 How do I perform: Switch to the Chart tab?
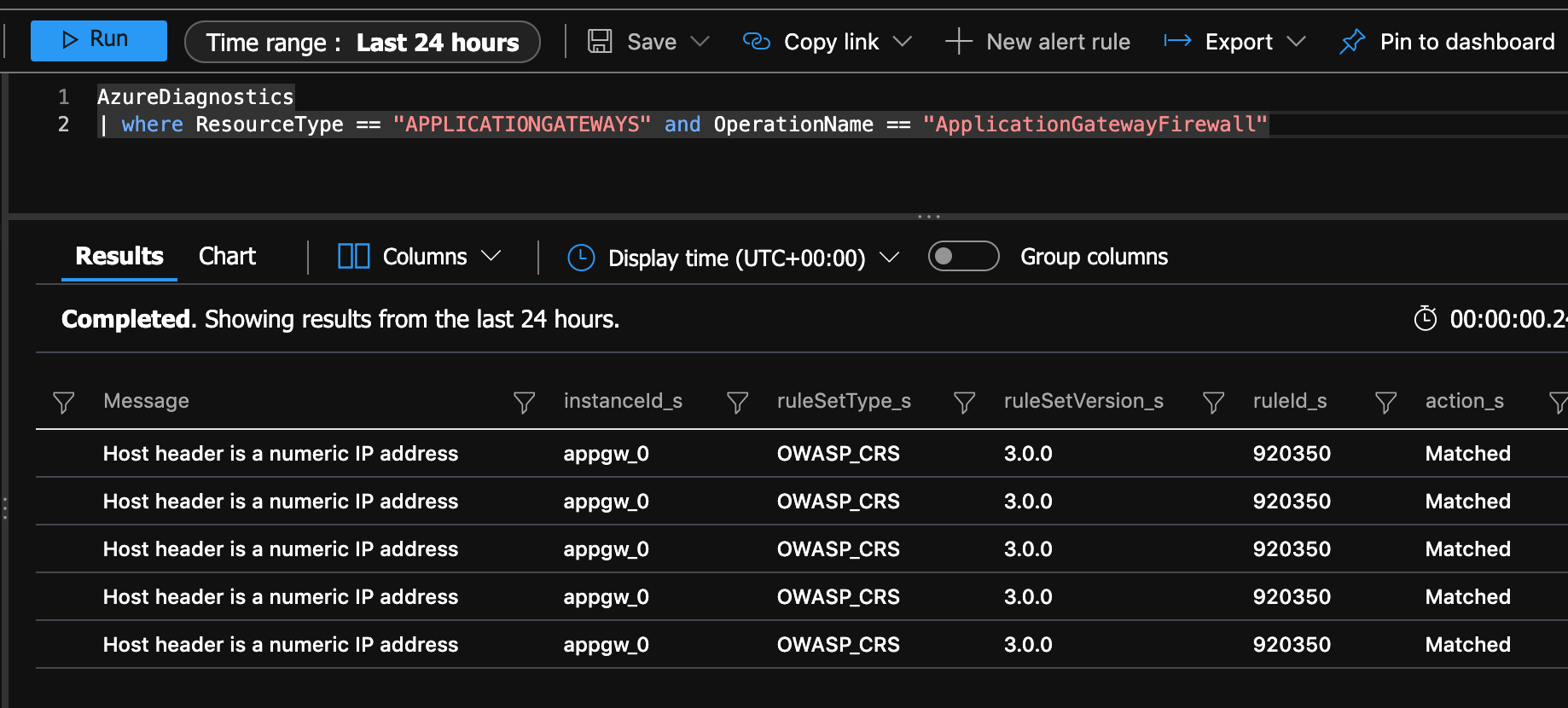pyautogui.click(x=227, y=256)
